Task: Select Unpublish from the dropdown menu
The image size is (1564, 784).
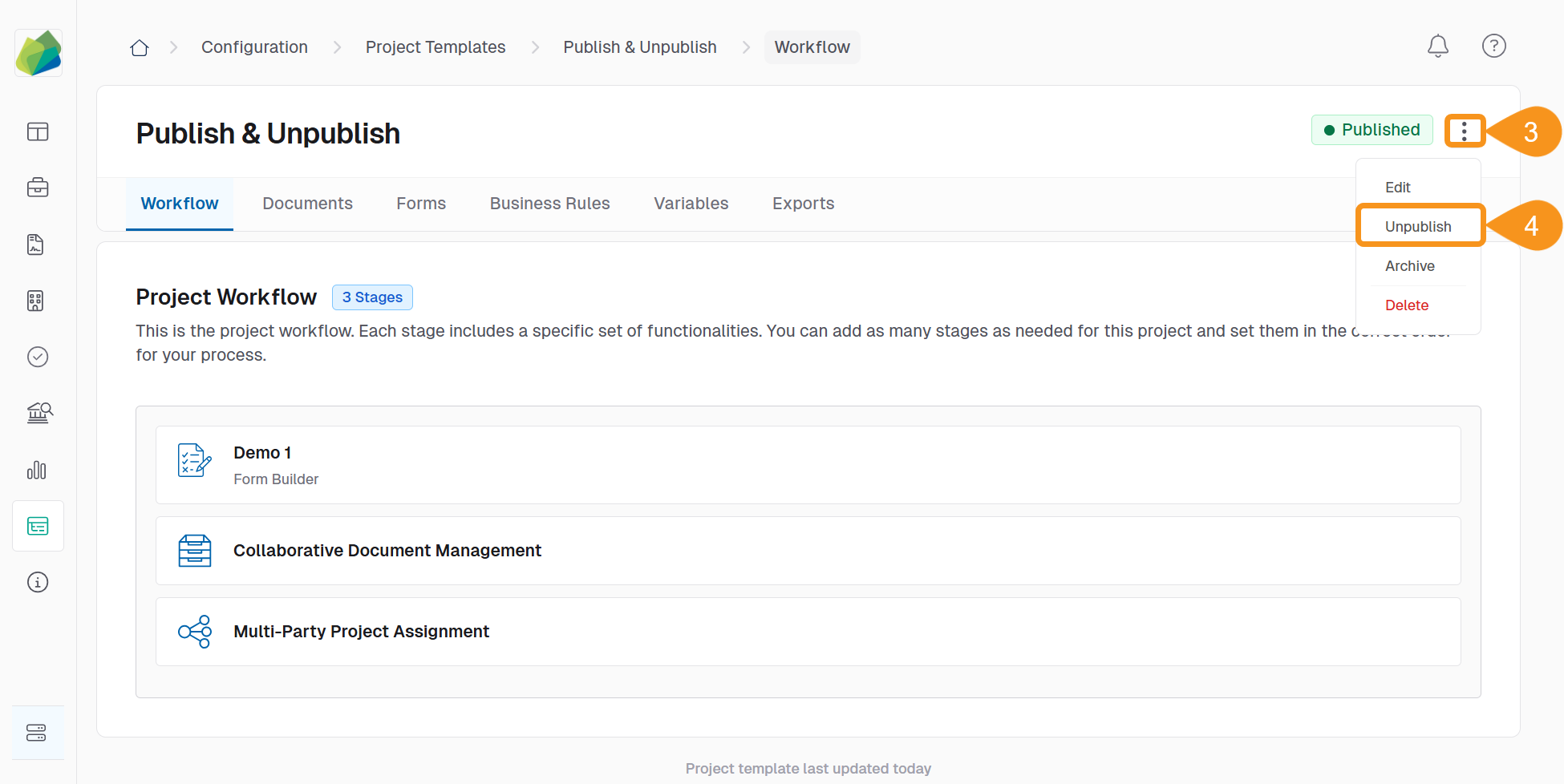Action: 1417,227
